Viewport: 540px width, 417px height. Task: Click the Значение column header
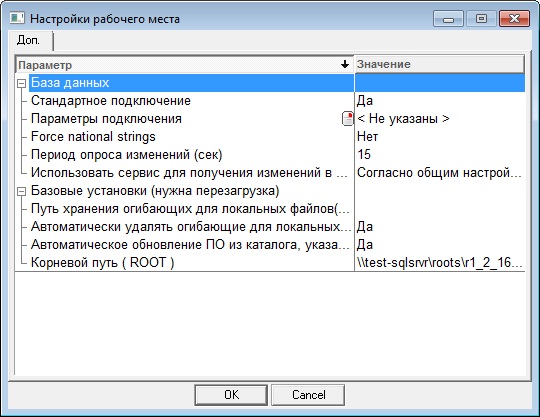439,64
